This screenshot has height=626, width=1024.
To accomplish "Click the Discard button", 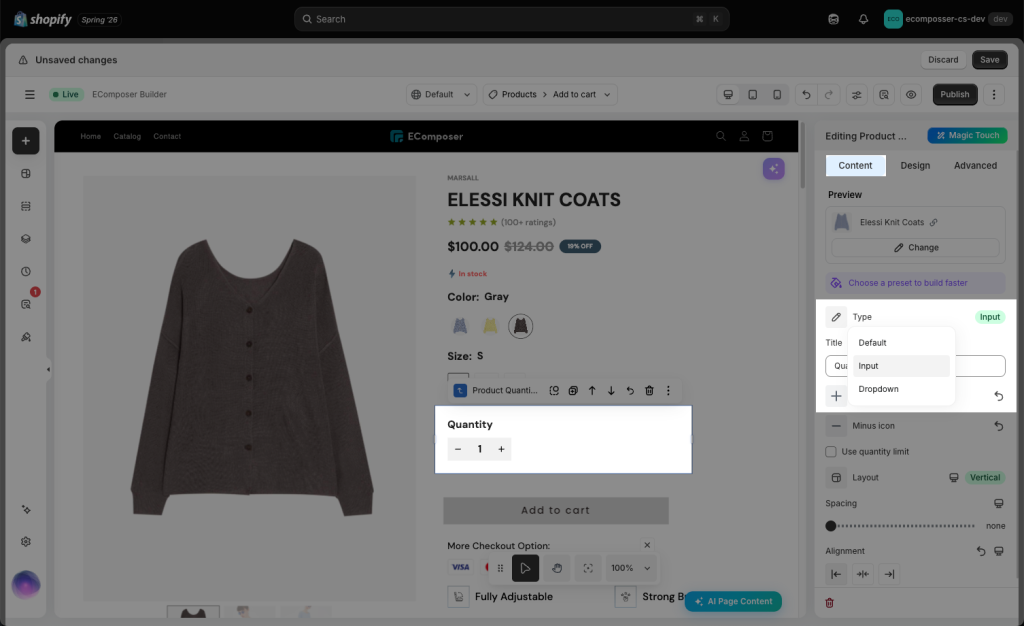I will (943, 59).
